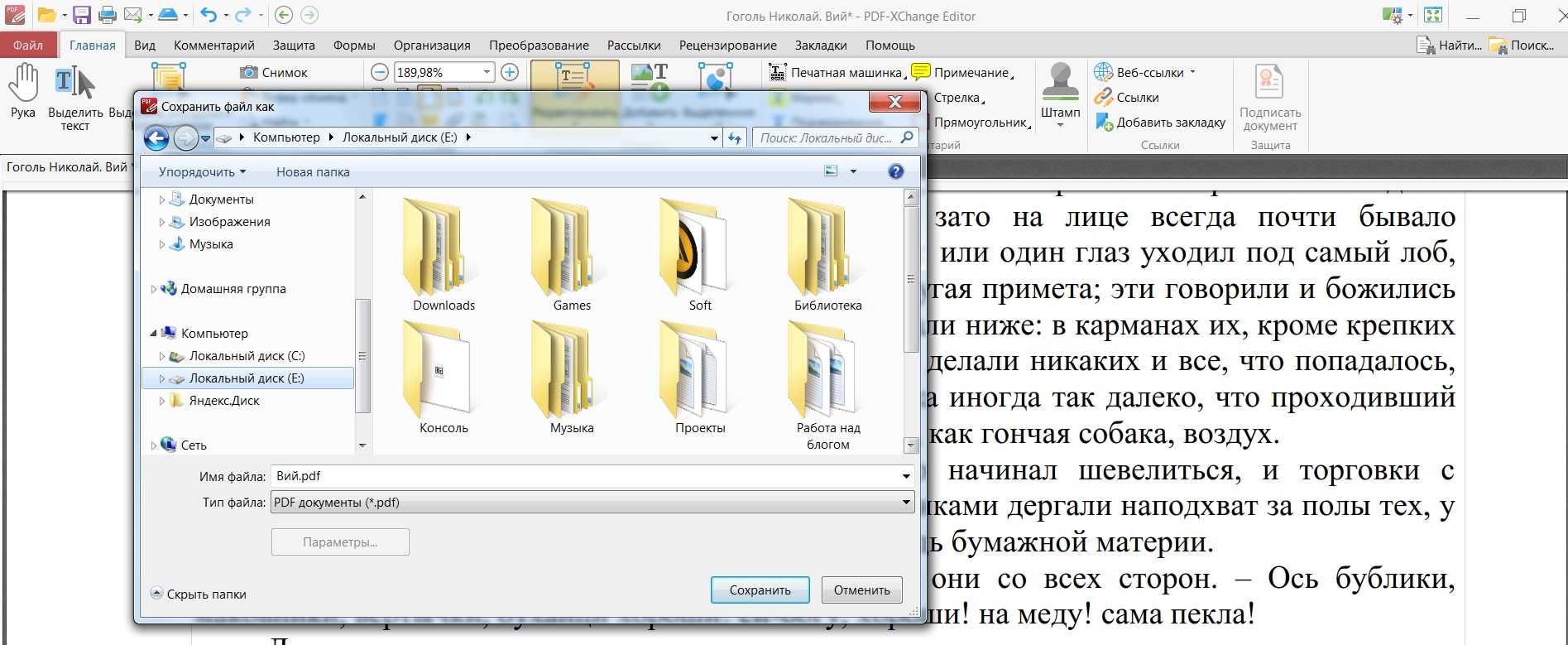1568x645 pixels.
Task: Open the Тип файла dropdown
Action: point(906,503)
